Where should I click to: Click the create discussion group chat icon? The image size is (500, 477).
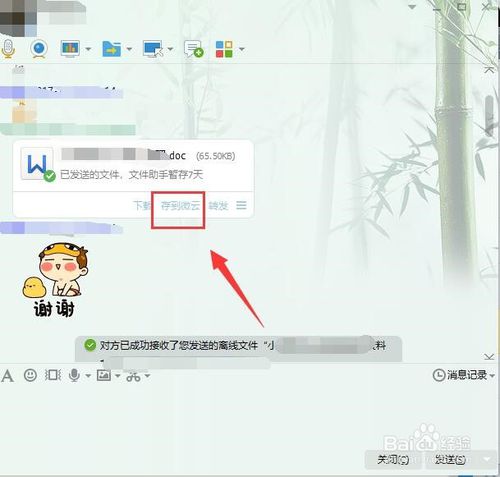pos(194,49)
